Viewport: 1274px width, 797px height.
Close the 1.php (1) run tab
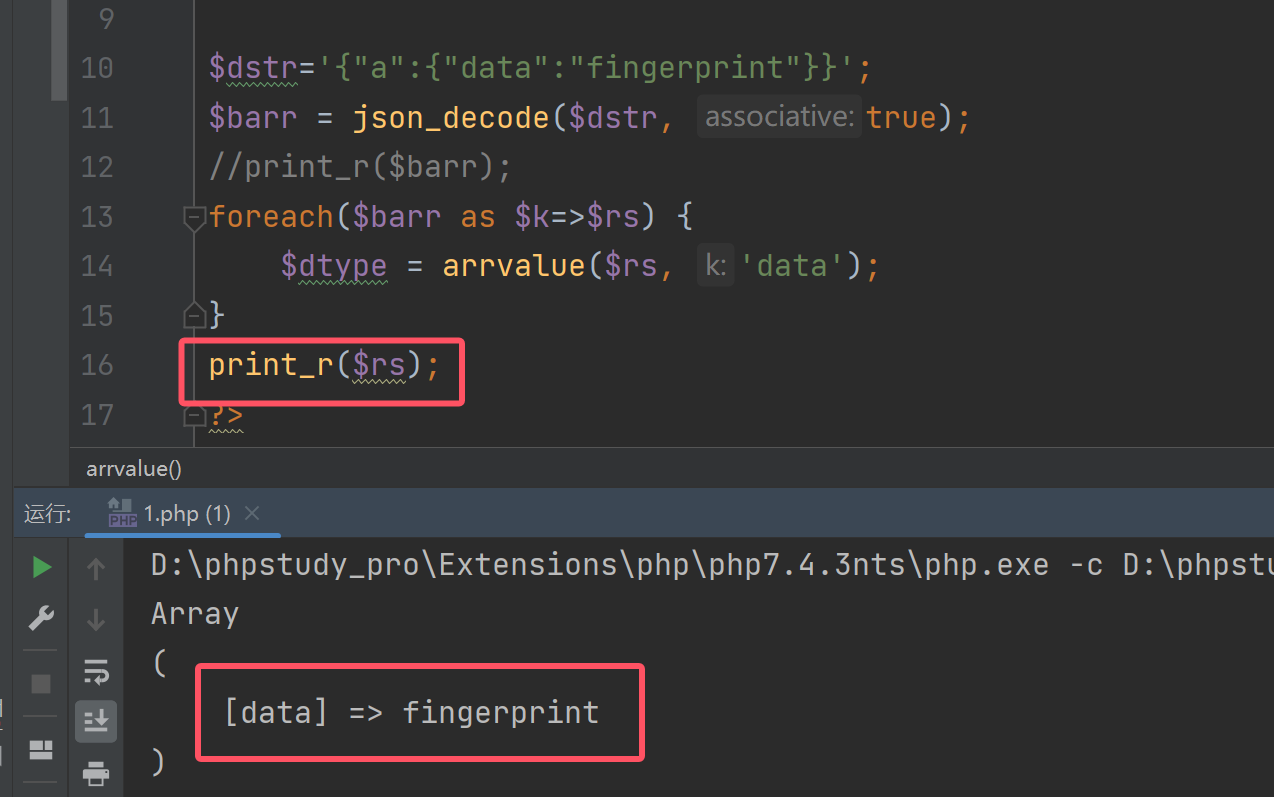[x=252, y=513]
